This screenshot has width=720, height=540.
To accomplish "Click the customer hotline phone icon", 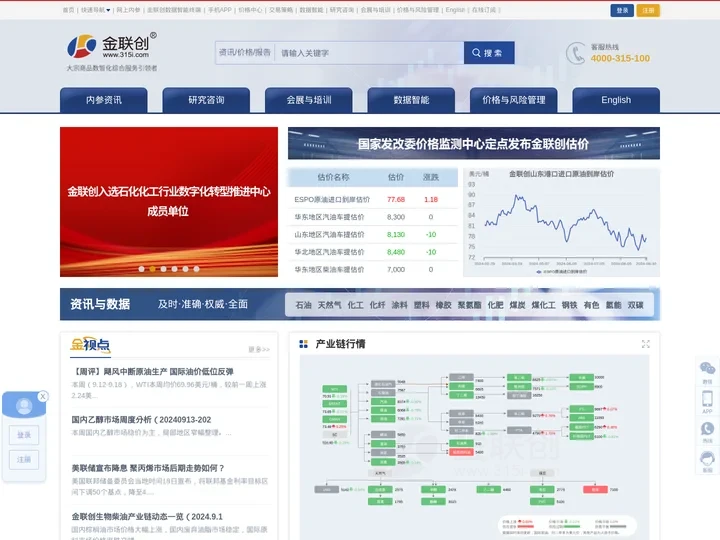I will click(x=575, y=53).
